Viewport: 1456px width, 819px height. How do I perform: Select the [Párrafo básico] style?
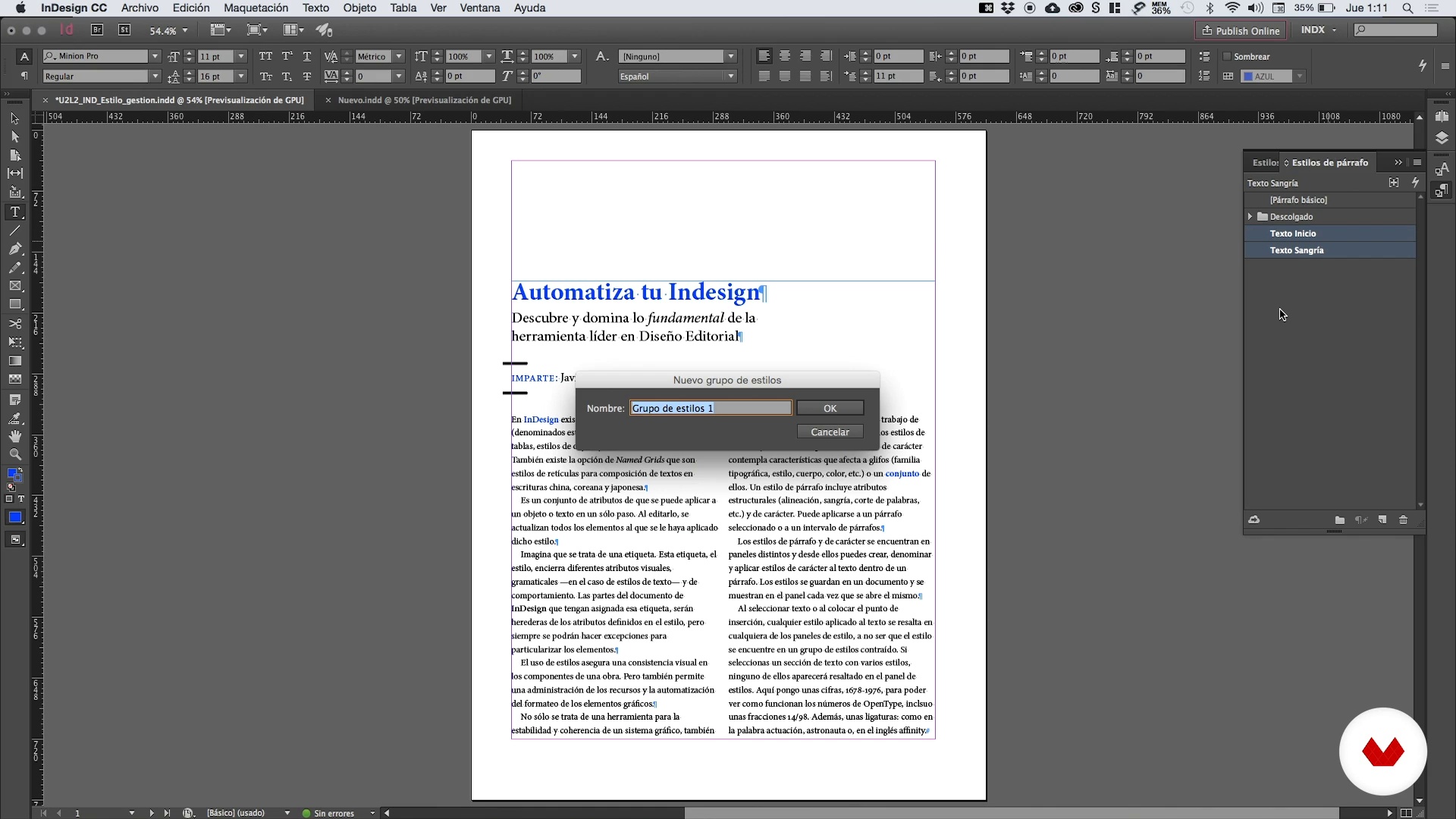point(1329,200)
